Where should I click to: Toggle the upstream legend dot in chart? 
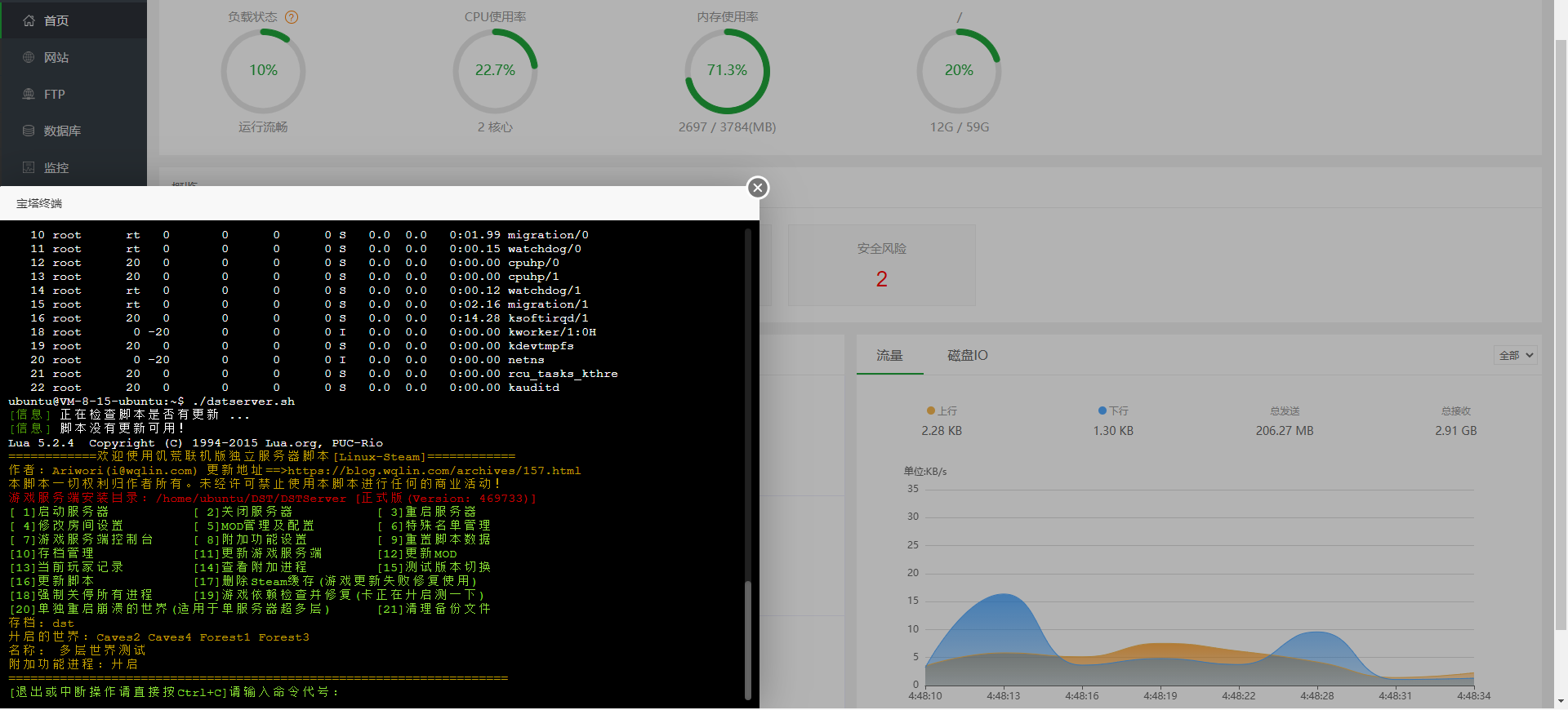click(930, 410)
